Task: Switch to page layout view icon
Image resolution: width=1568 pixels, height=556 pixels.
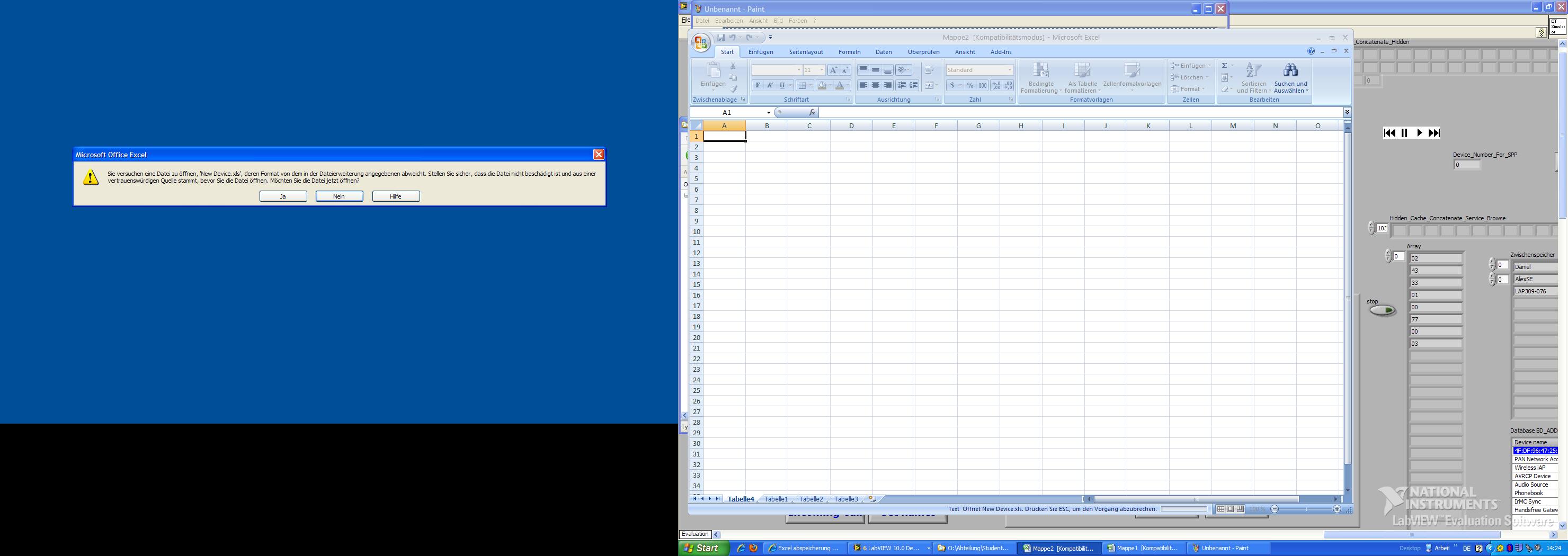Action: (x=1230, y=509)
